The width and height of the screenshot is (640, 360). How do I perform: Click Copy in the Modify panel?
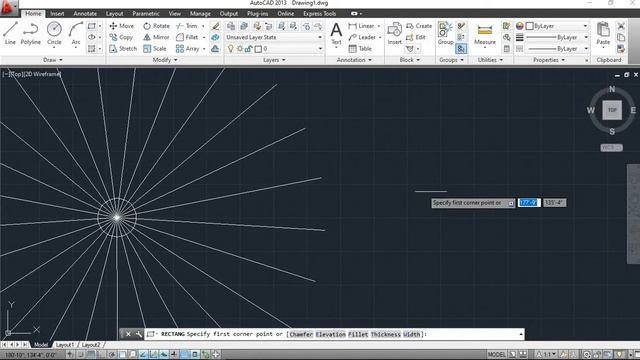tap(121, 37)
